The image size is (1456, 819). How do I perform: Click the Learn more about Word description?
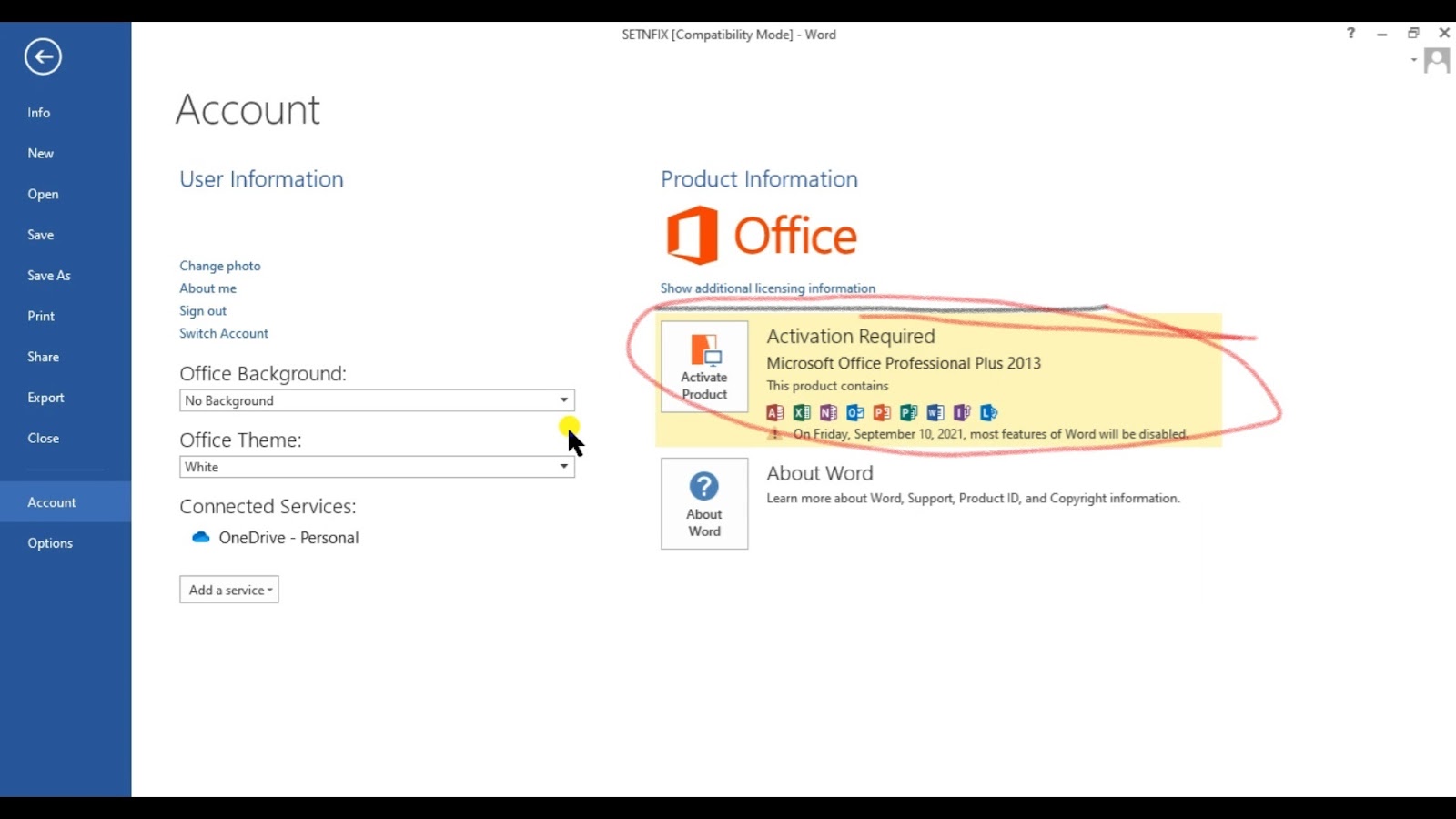[x=973, y=499]
